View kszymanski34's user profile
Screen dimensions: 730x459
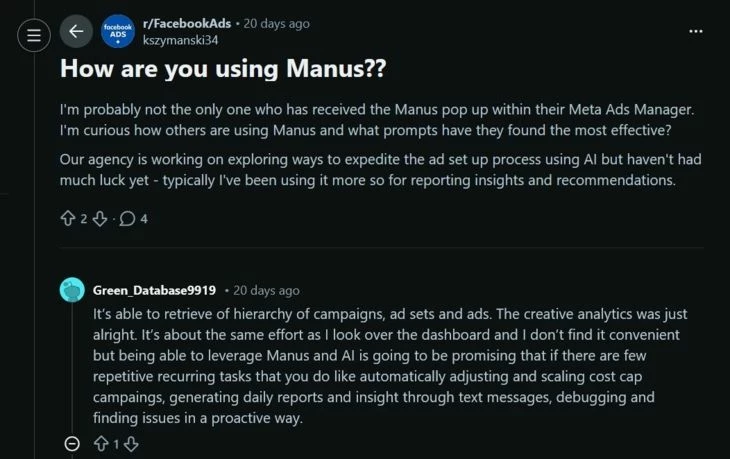pyautogui.click(x=180, y=39)
